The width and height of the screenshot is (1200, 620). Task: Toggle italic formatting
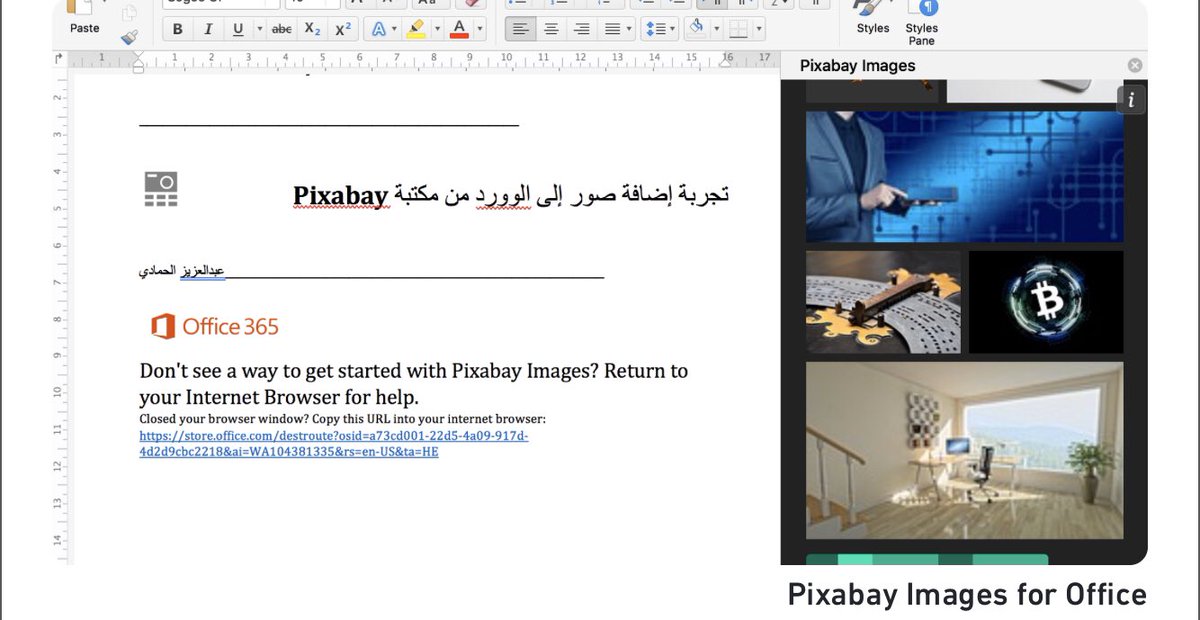208,29
